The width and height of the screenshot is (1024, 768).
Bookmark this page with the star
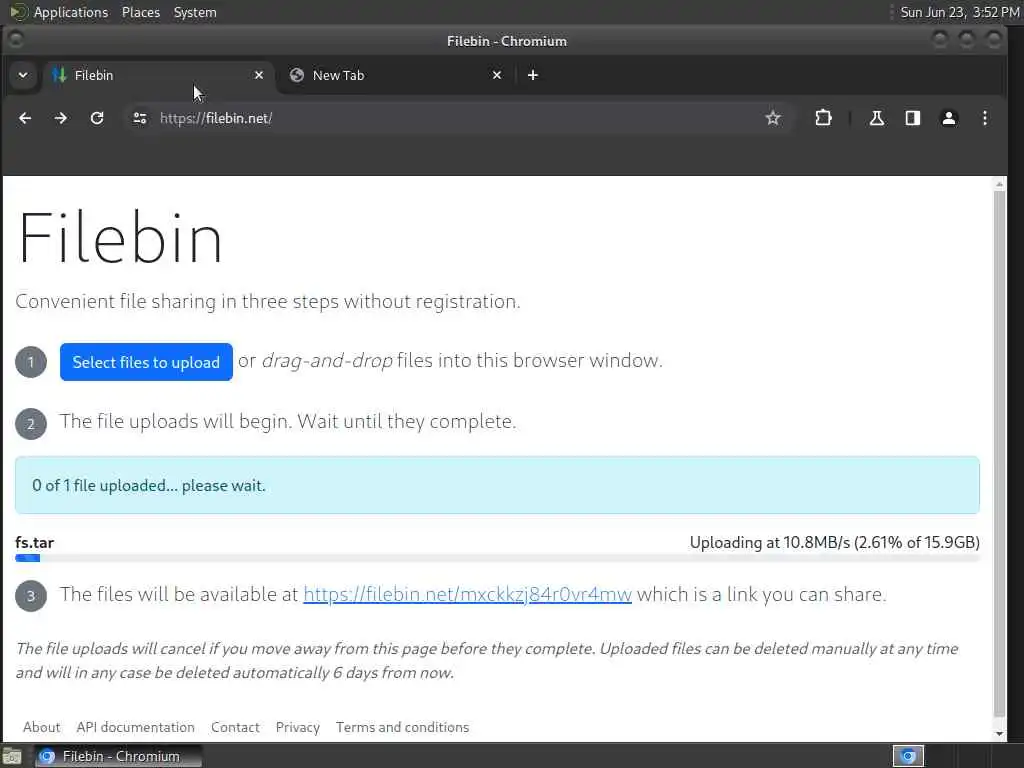[773, 118]
